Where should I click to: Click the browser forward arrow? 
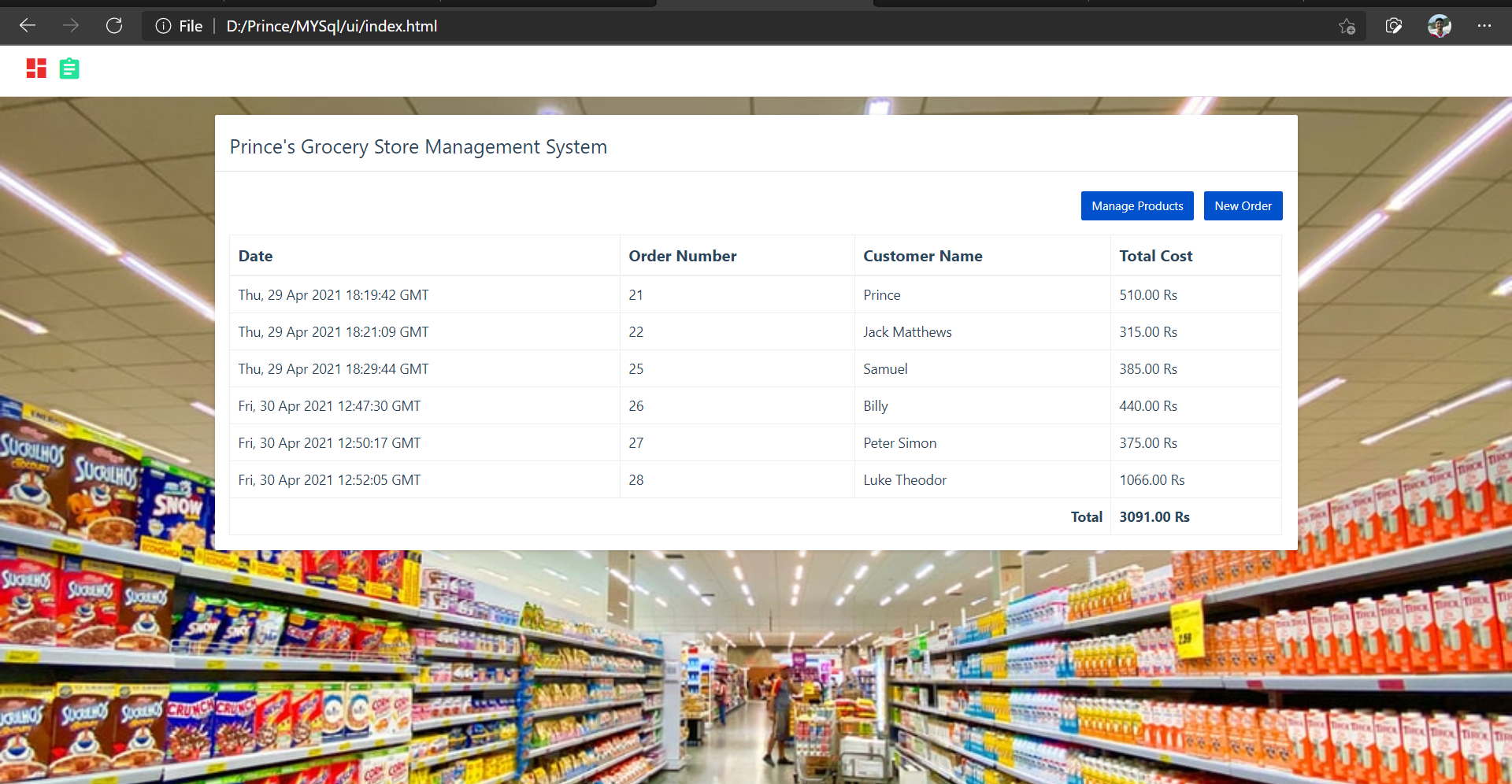[x=71, y=26]
